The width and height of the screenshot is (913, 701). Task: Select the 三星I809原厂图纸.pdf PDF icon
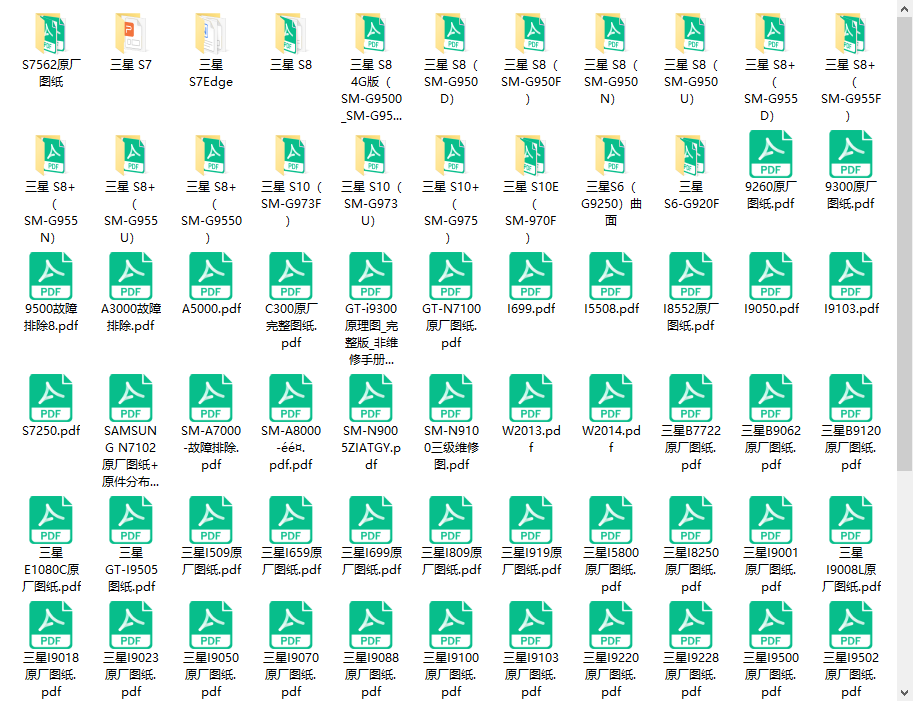tap(451, 520)
